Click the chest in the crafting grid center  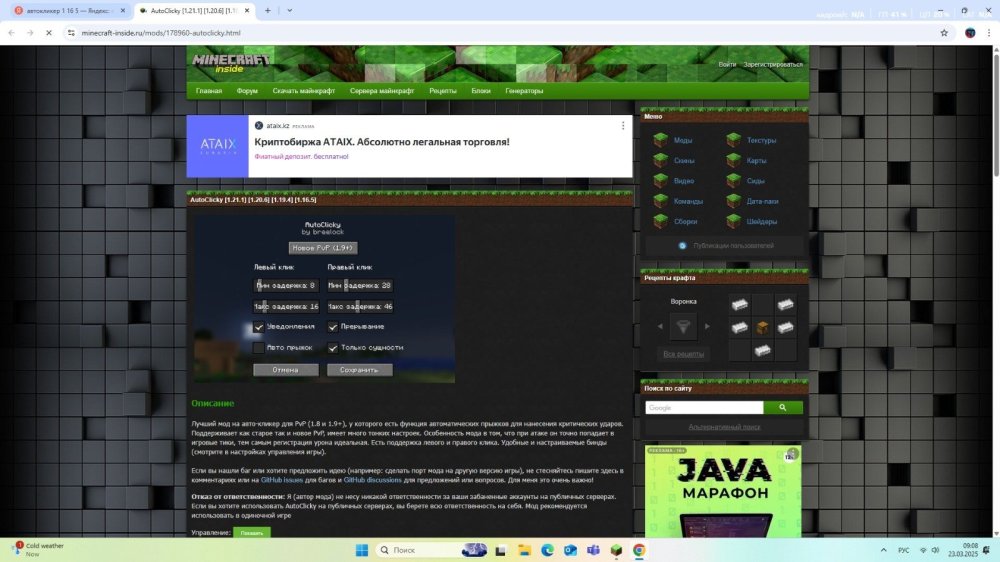click(762, 327)
